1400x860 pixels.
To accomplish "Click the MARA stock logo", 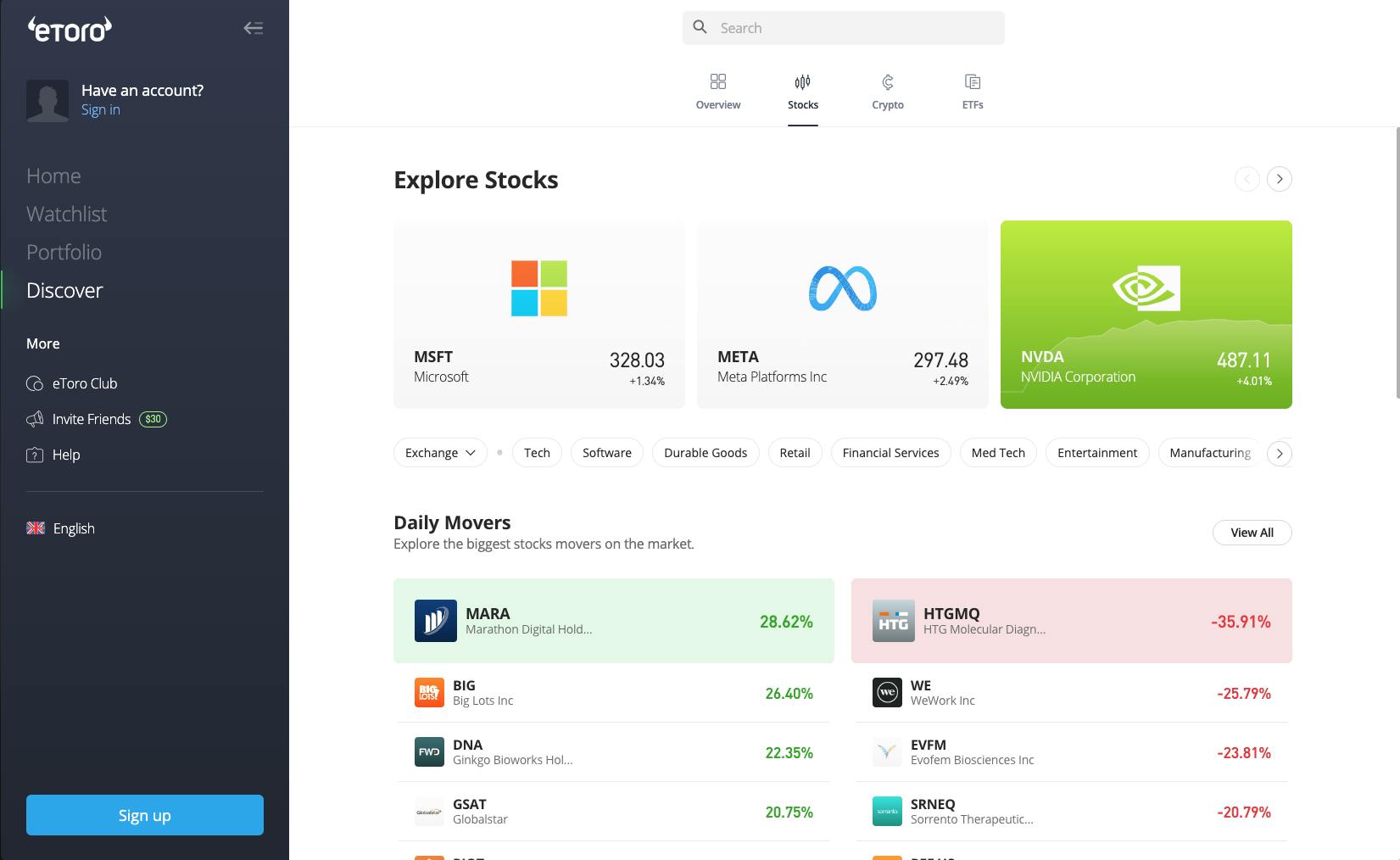I will (x=436, y=621).
